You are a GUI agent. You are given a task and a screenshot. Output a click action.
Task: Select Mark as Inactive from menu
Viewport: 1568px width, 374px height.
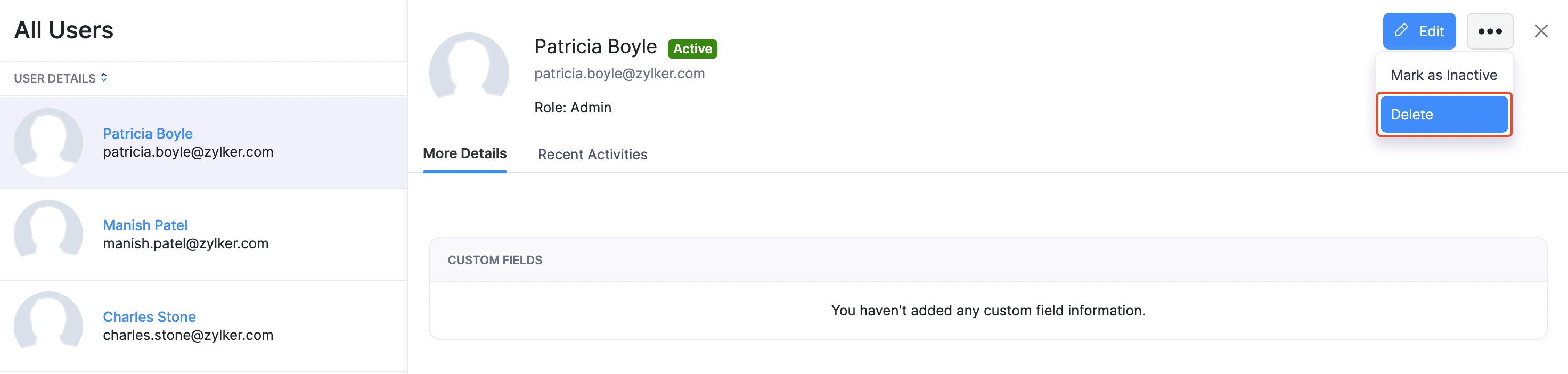coord(1443,75)
